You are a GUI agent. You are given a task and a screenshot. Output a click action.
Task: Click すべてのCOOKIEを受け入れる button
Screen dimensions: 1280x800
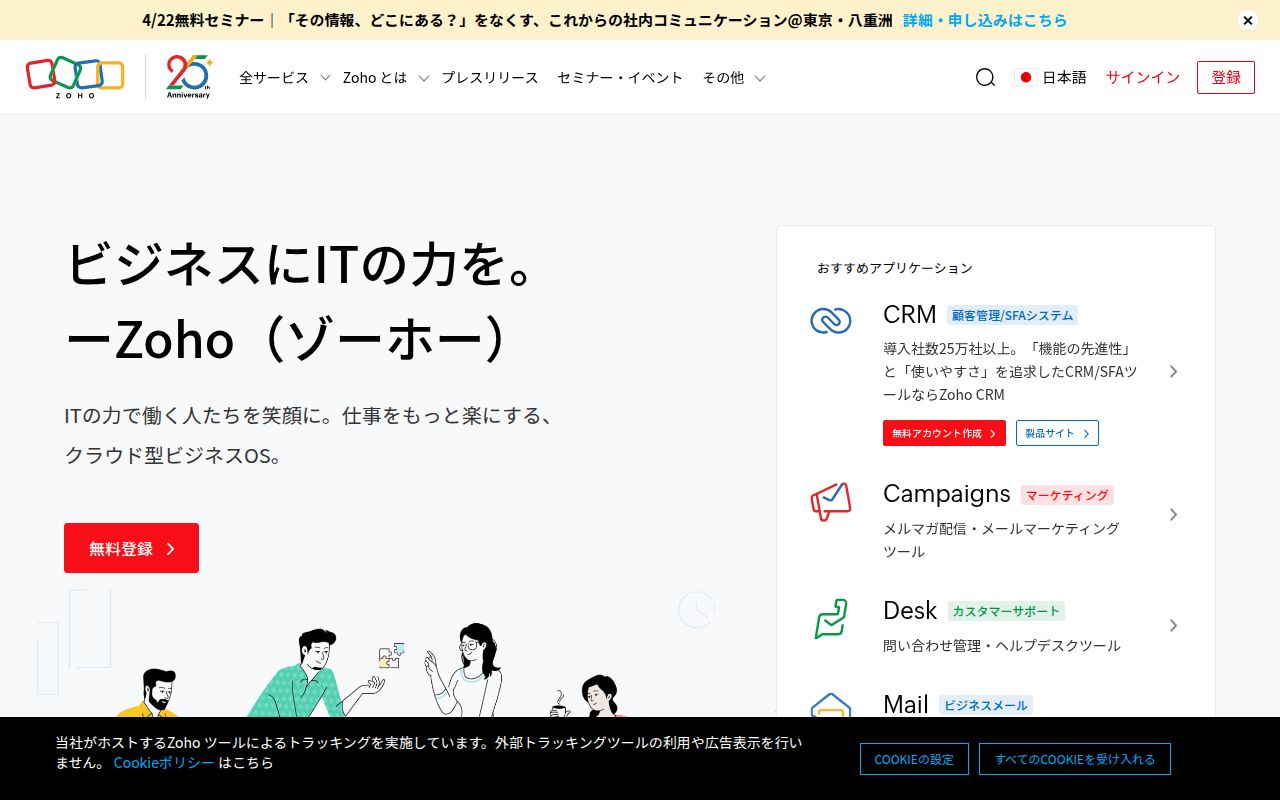point(1075,759)
